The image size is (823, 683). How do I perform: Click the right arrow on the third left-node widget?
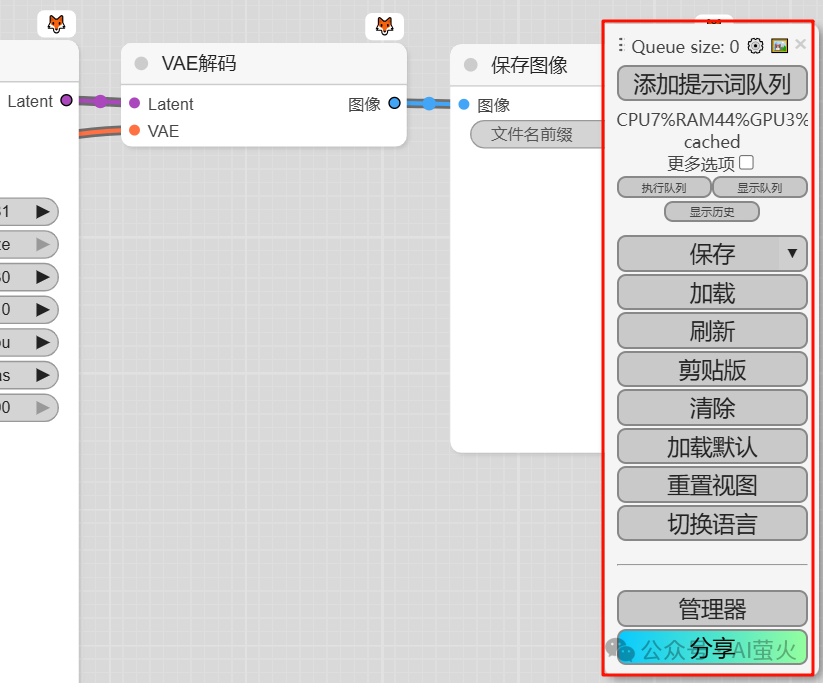43,277
